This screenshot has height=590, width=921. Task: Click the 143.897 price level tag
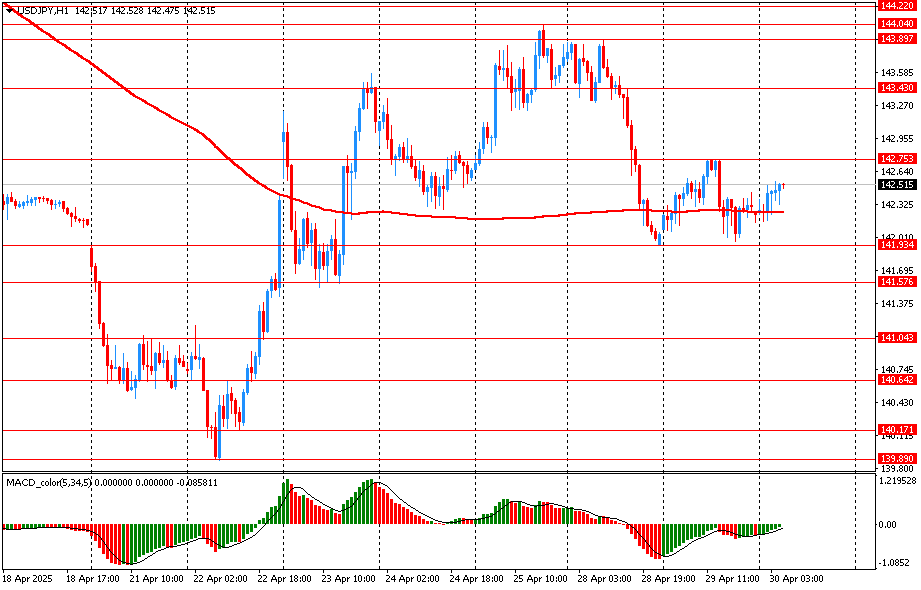[x=897, y=38]
